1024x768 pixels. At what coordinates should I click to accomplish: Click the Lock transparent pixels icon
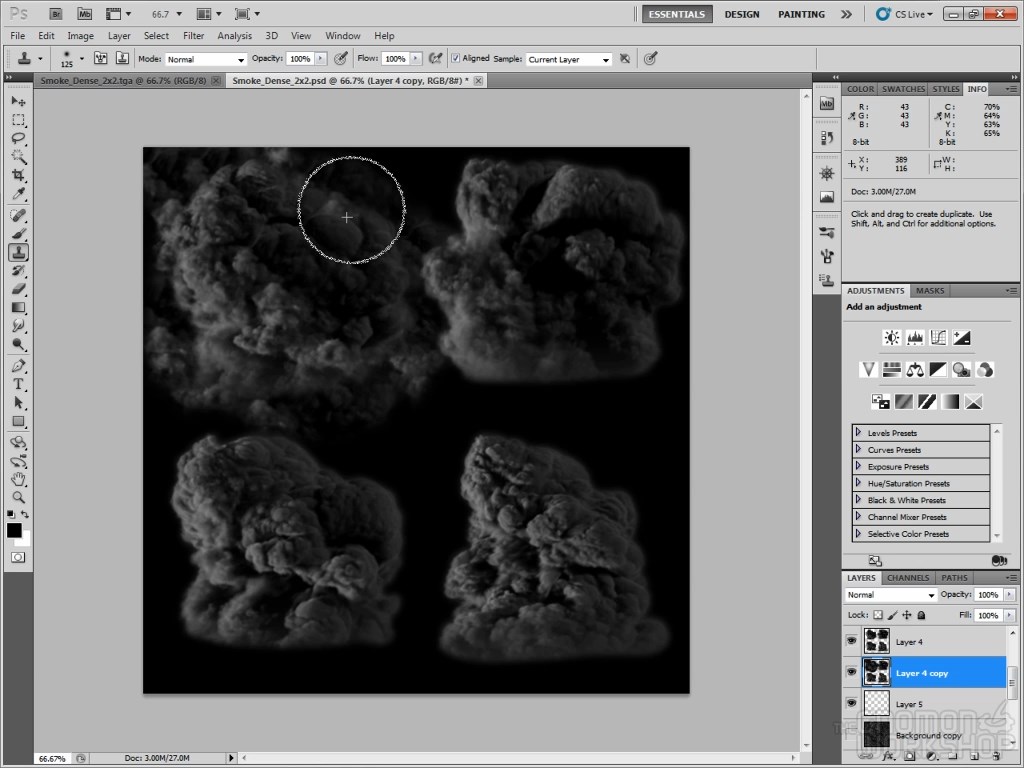tap(878, 616)
